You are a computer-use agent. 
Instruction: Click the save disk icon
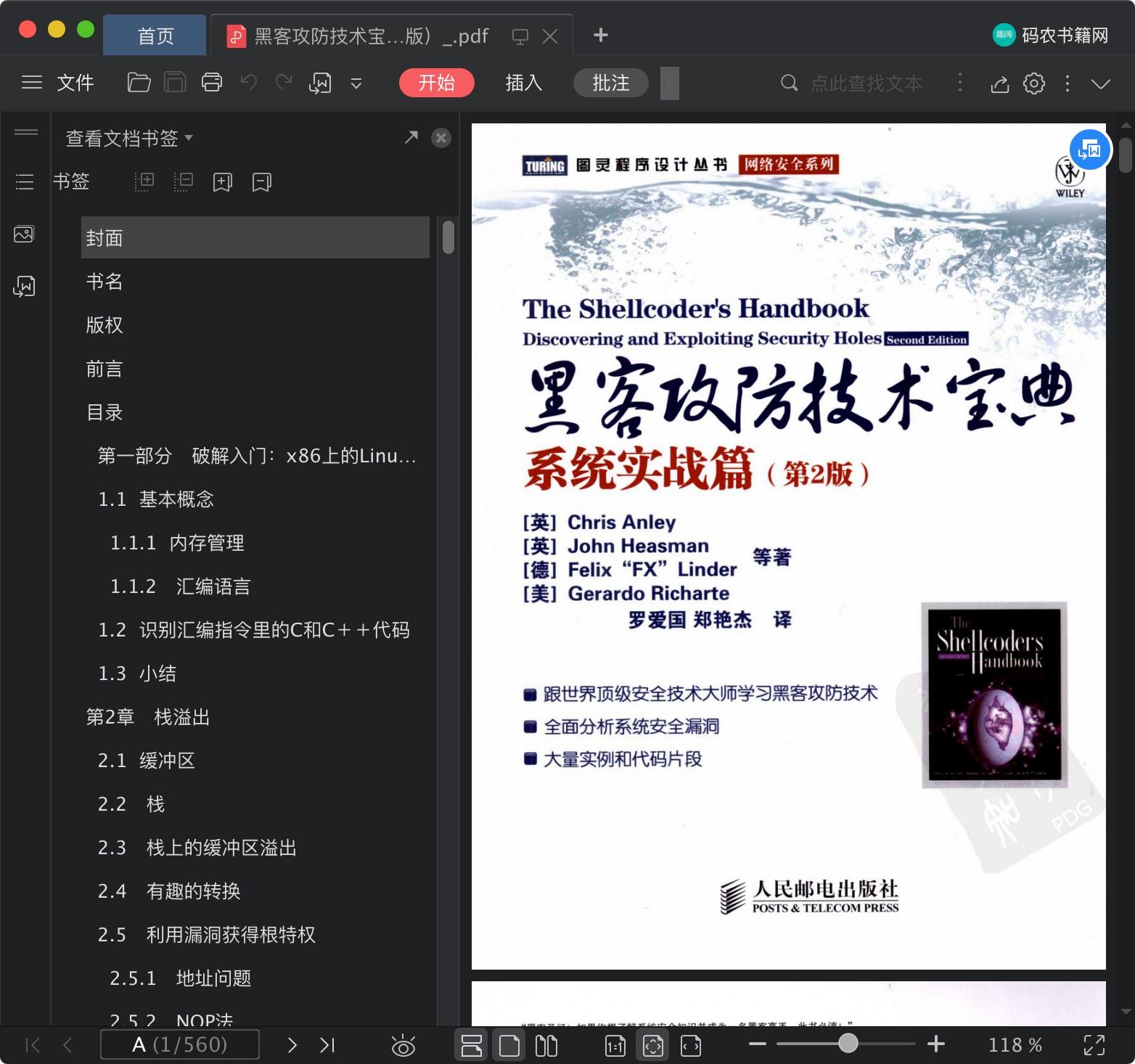pyautogui.click(x=175, y=83)
